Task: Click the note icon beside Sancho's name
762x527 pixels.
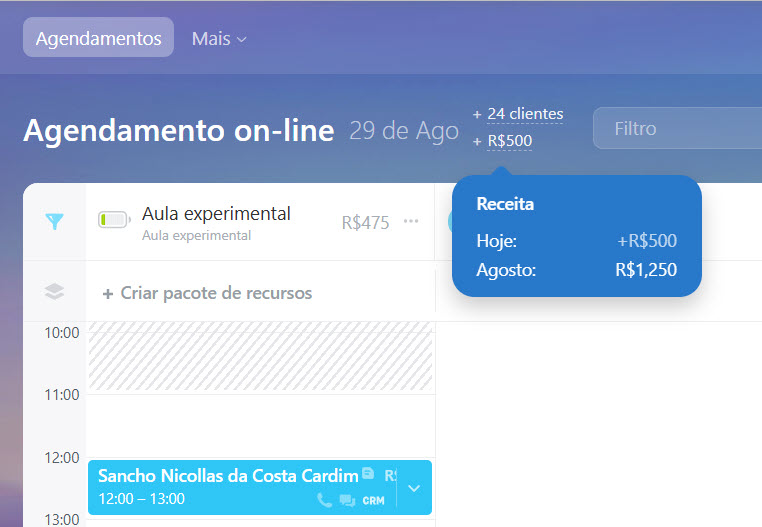Action: (x=368, y=474)
